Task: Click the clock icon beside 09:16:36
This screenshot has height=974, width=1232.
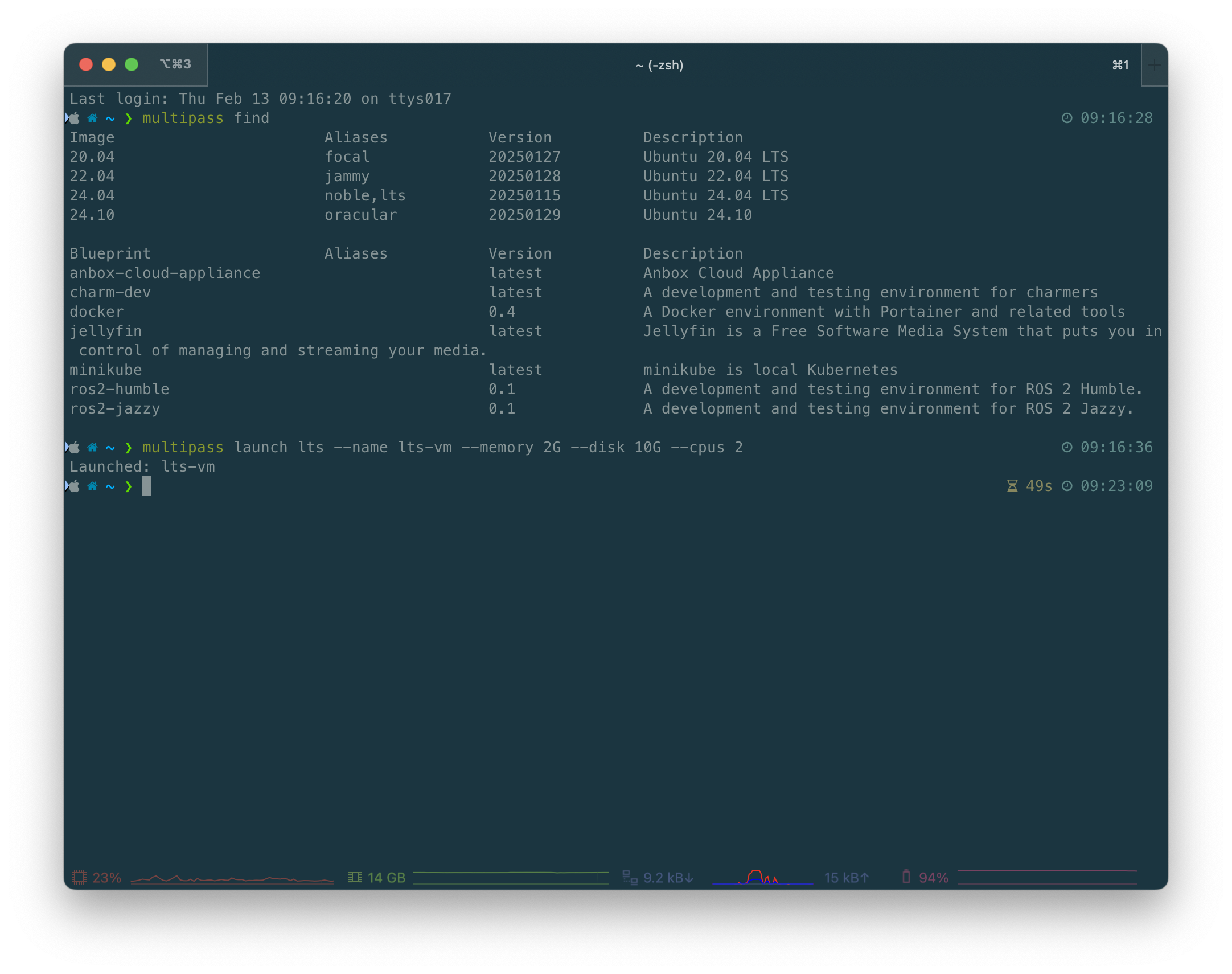Action: 1067,448
